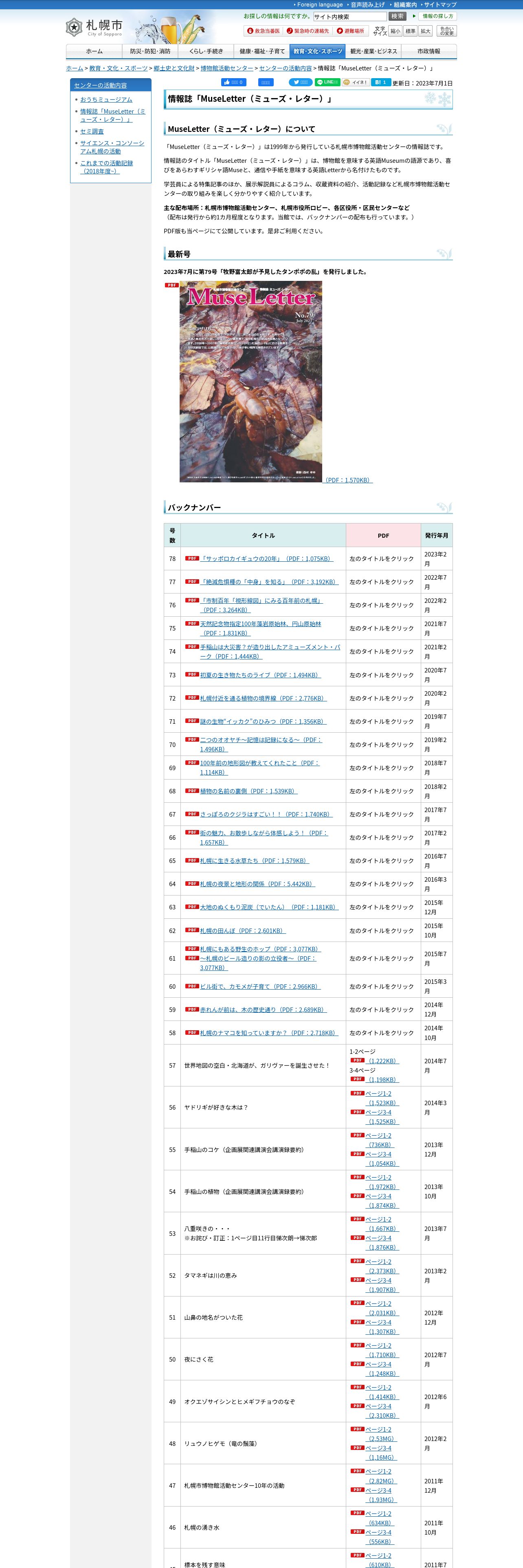Open latest issue PDF 1,570KB link

pos(348,480)
